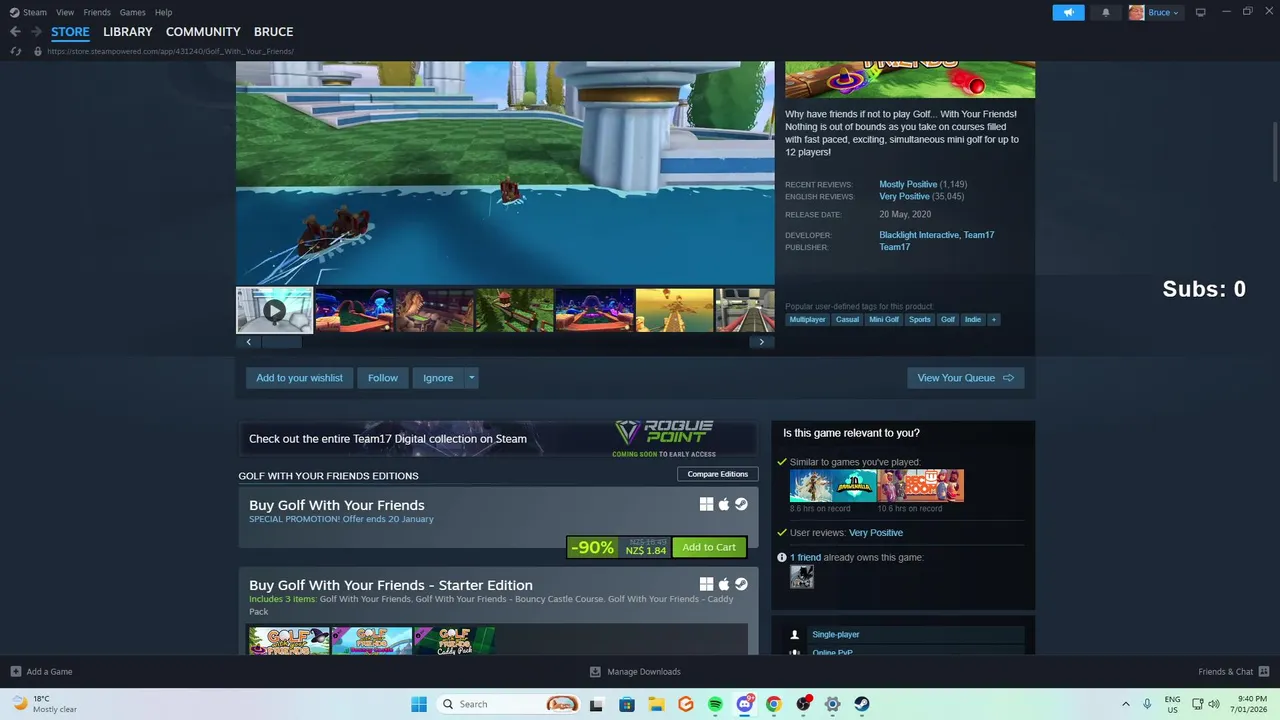Click the Caddy Pack item thumbnail

click(x=454, y=640)
